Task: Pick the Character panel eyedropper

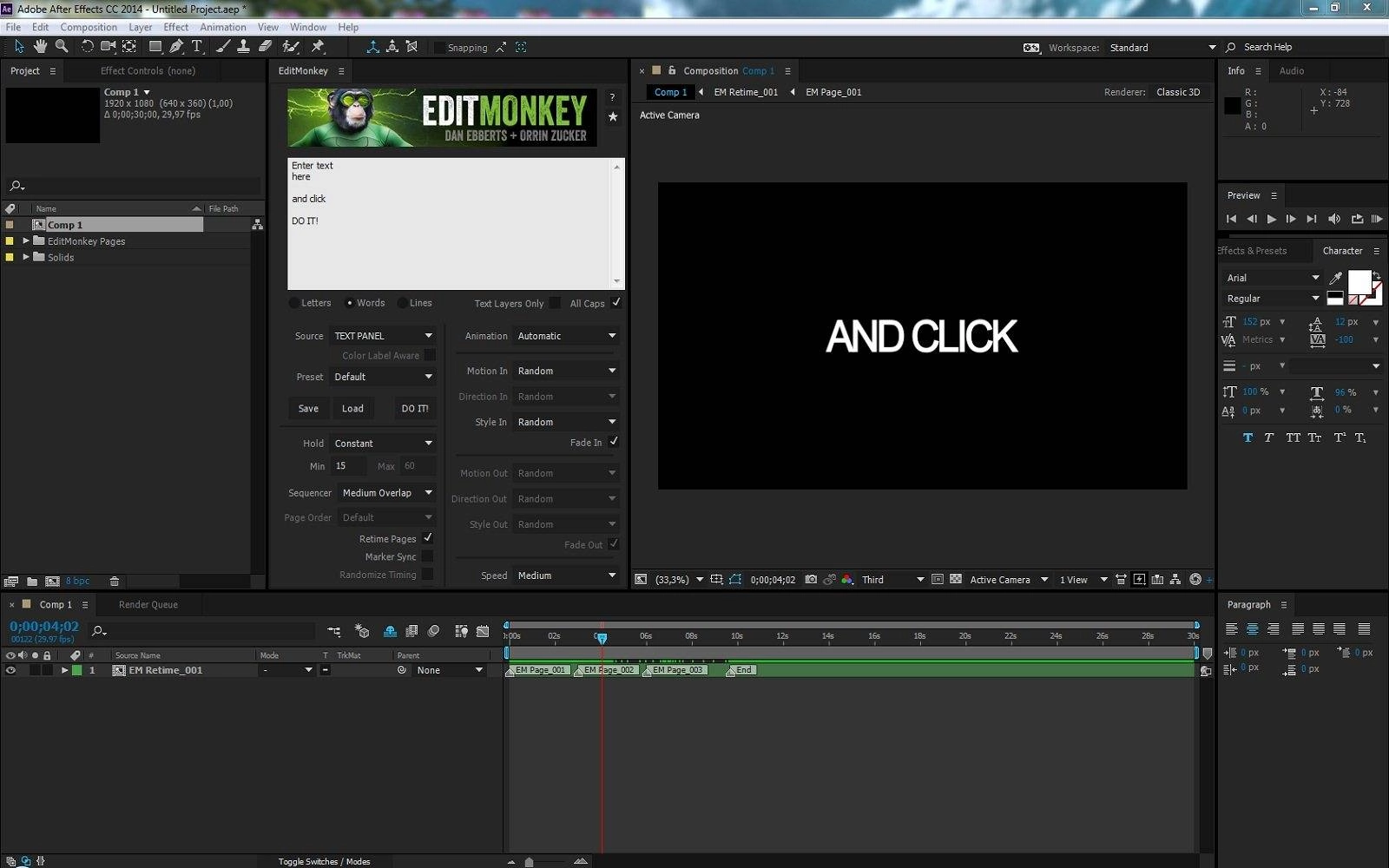Action: pos(1336,278)
